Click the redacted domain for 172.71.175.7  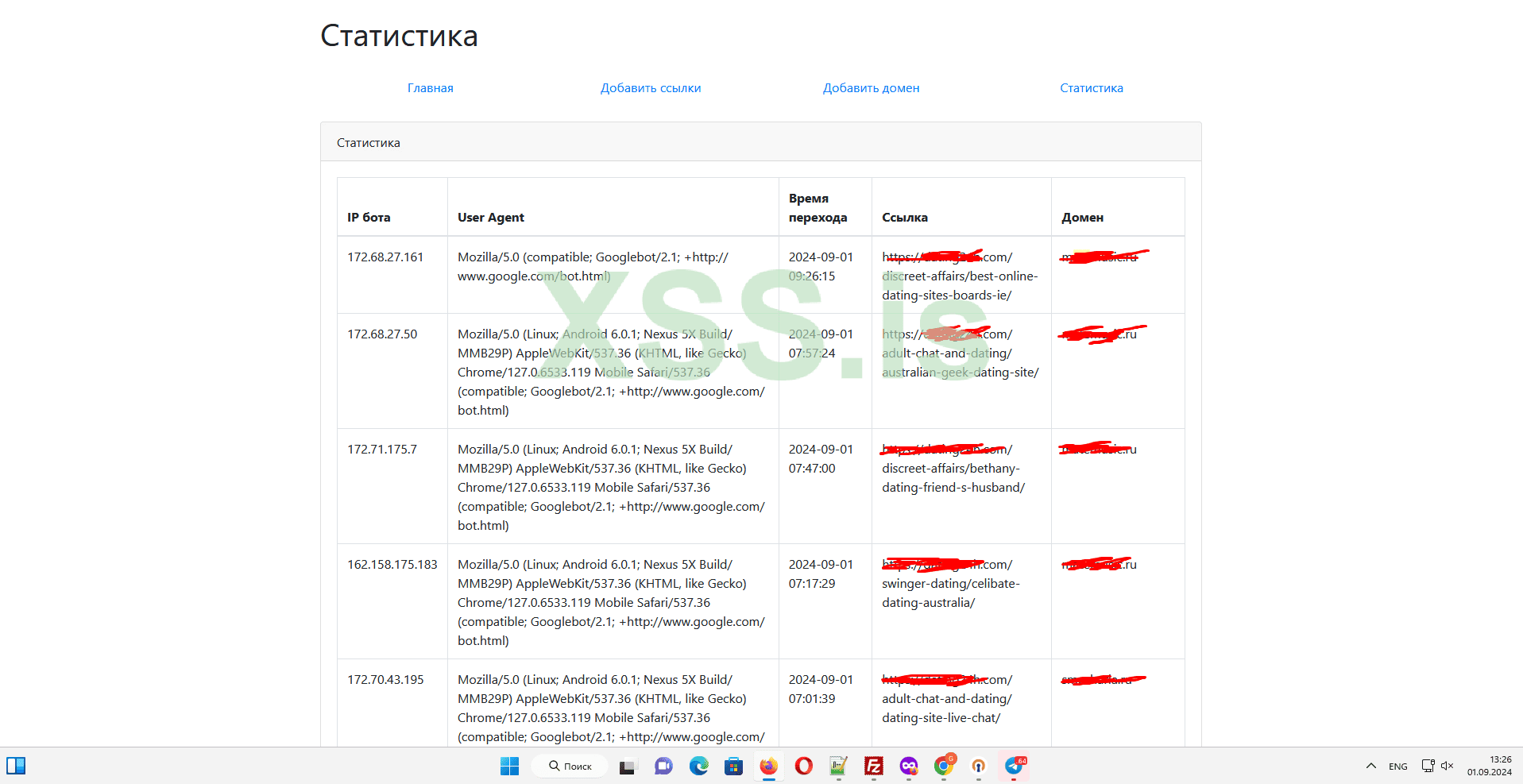[1099, 450]
